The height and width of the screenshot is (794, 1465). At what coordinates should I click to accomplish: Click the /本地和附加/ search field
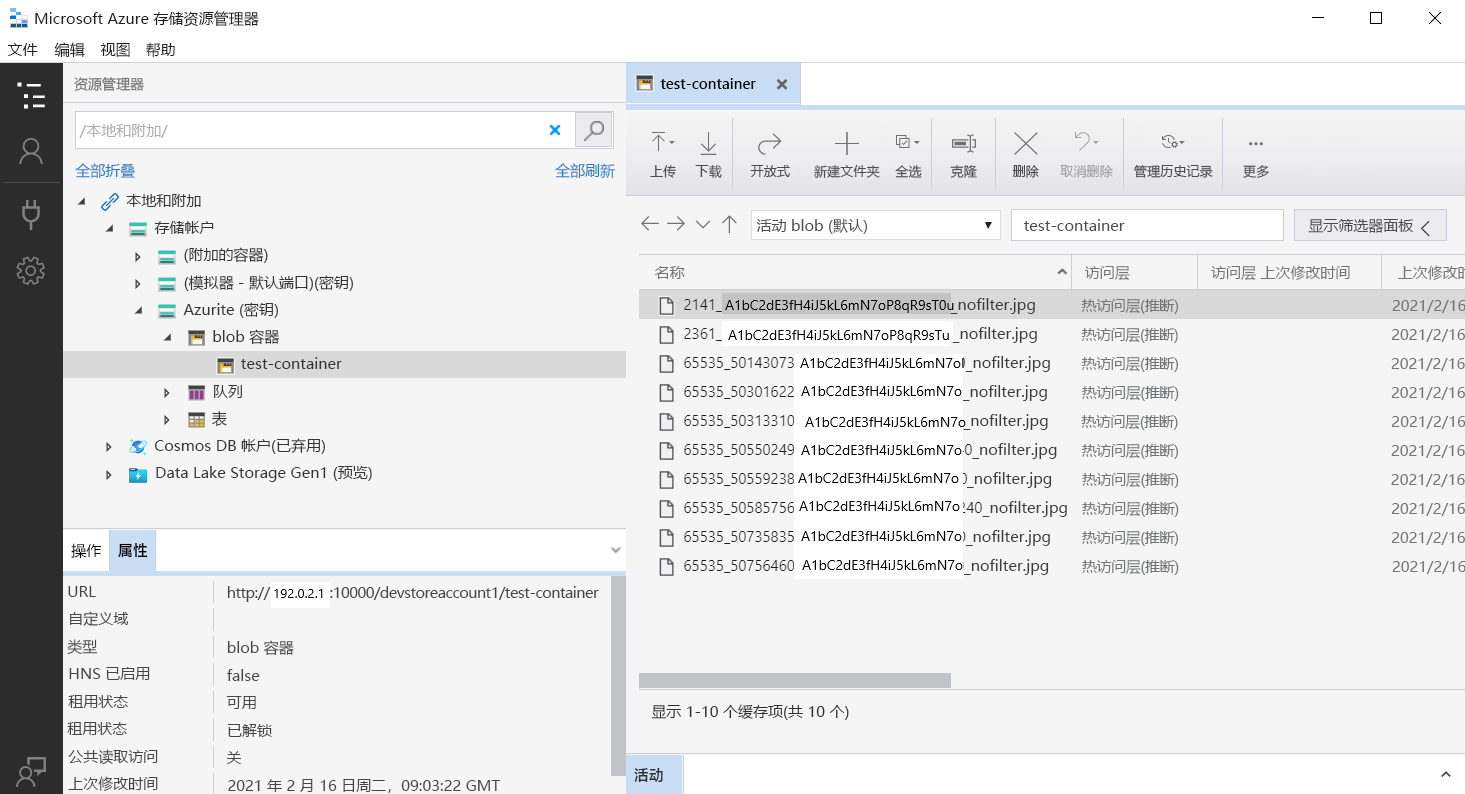click(x=308, y=130)
